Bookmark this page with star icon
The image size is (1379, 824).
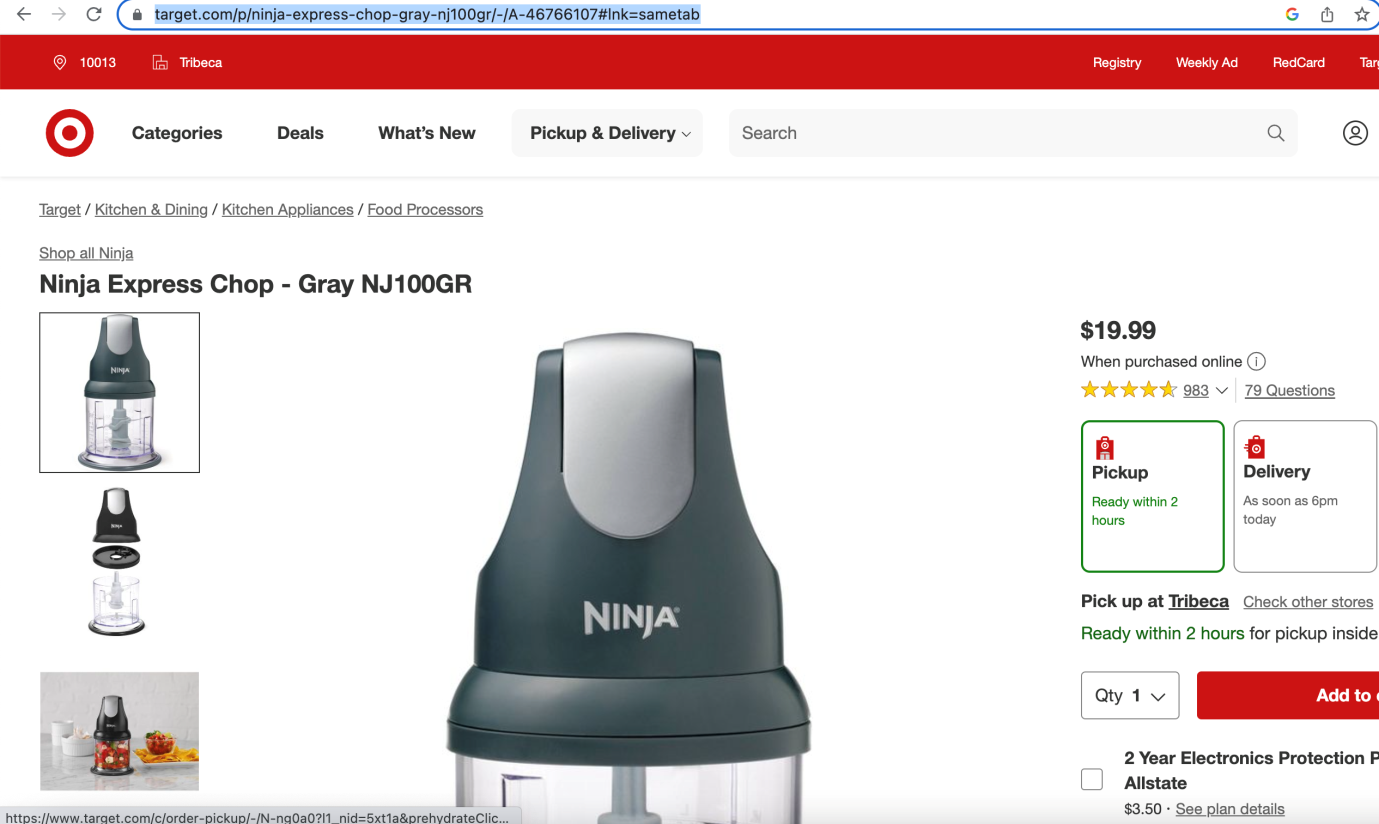click(1361, 14)
